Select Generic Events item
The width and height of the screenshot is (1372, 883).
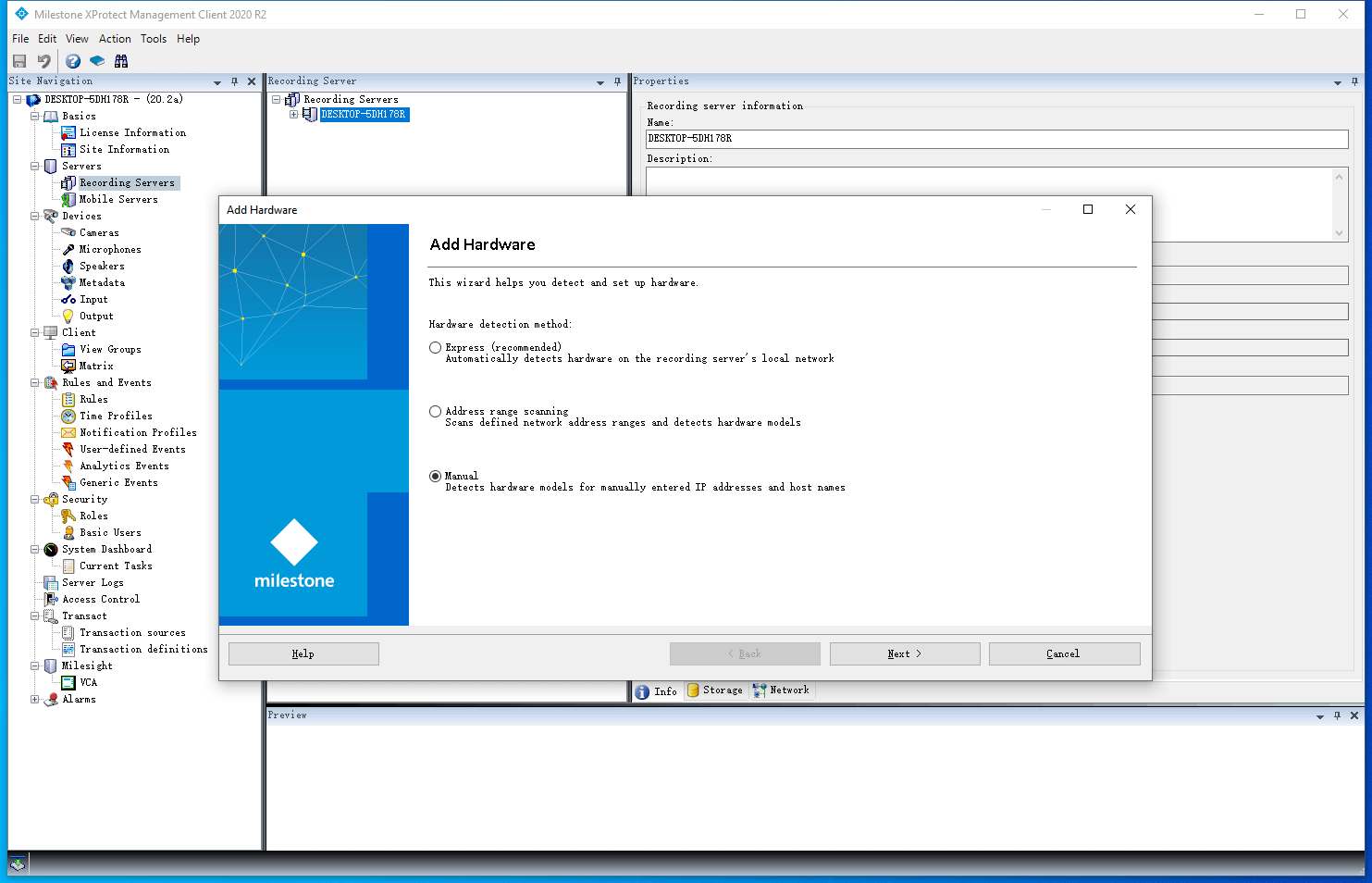118,483
